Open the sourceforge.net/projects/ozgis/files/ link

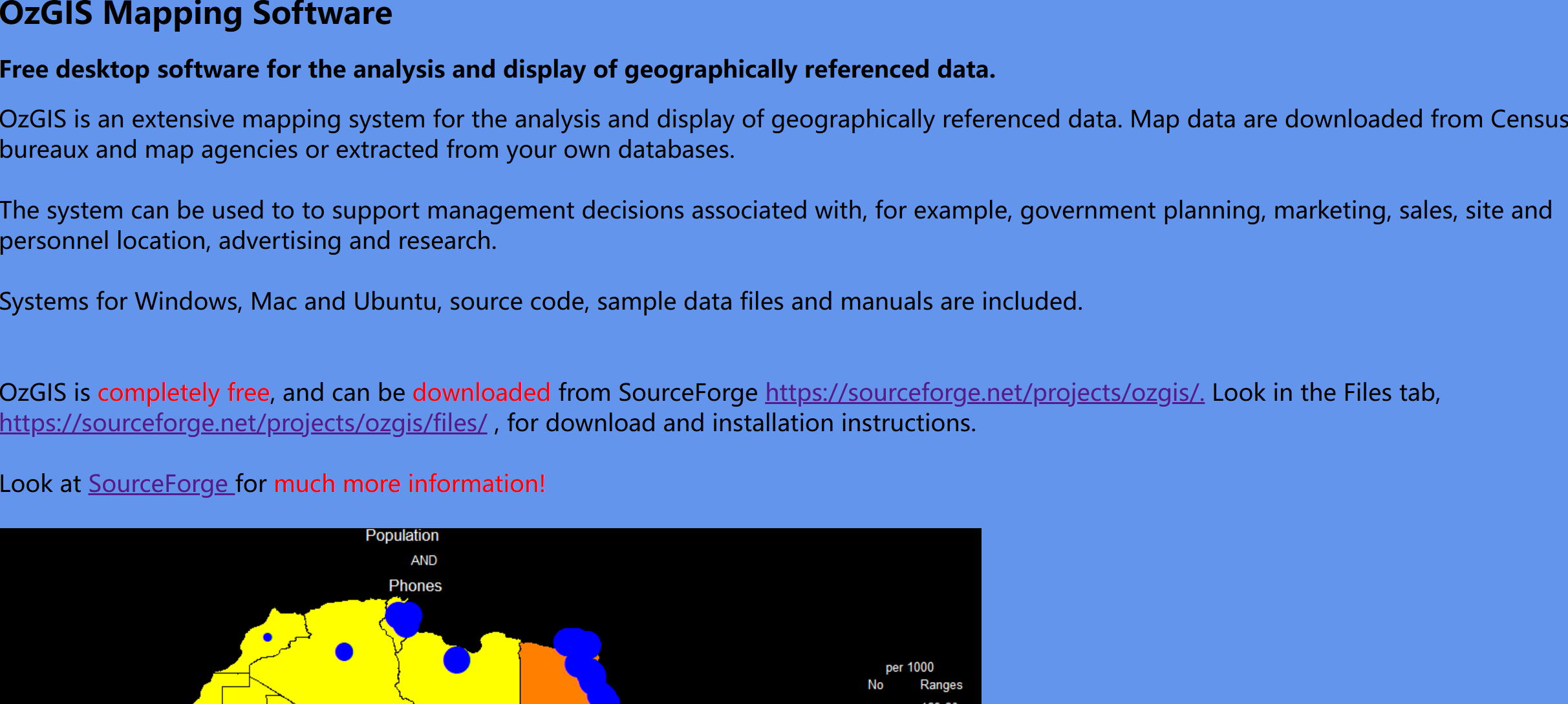click(x=243, y=423)
